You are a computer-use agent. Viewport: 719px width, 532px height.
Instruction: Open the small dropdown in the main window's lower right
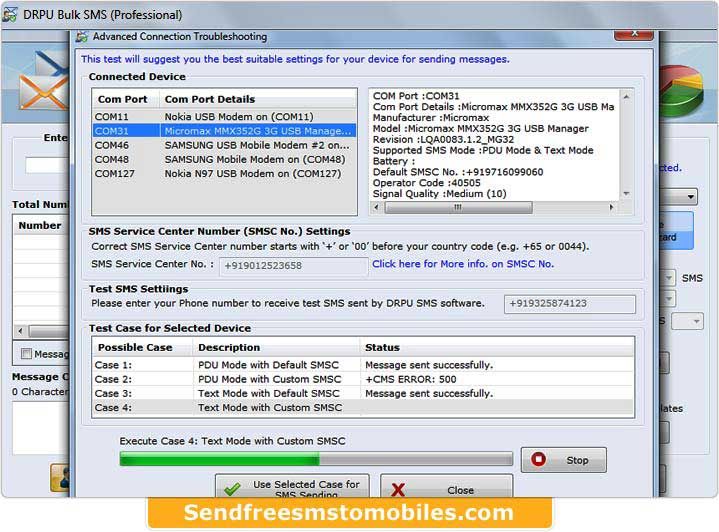pos(687,321)
